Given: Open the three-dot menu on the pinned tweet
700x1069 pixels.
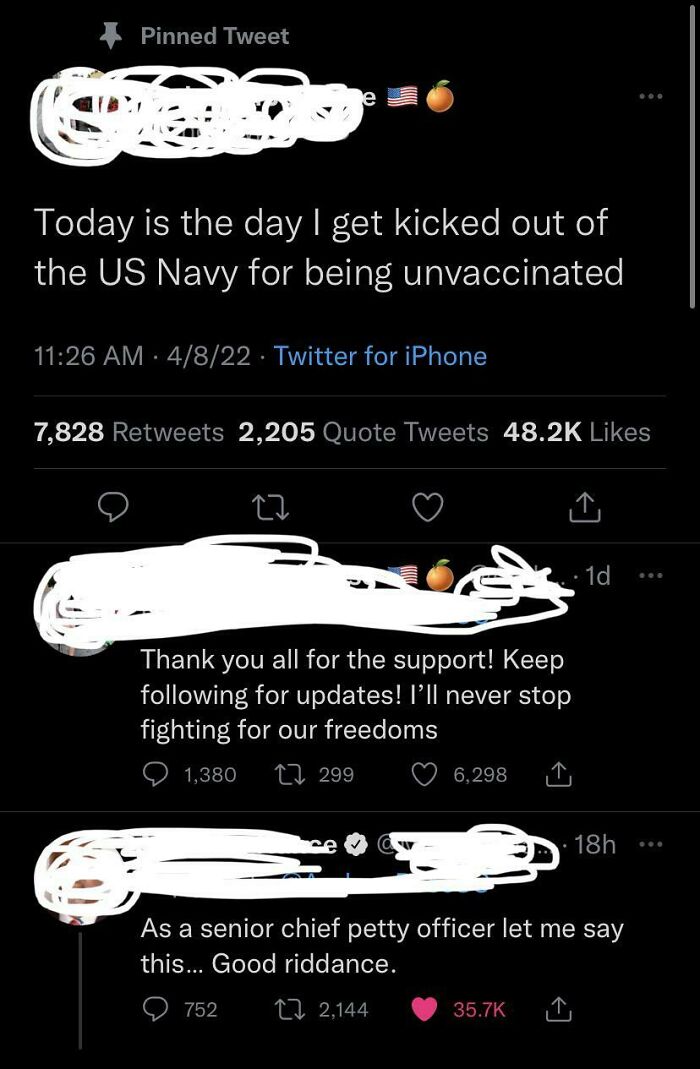Looking at the screenshot, I should (x=650, y=95).
